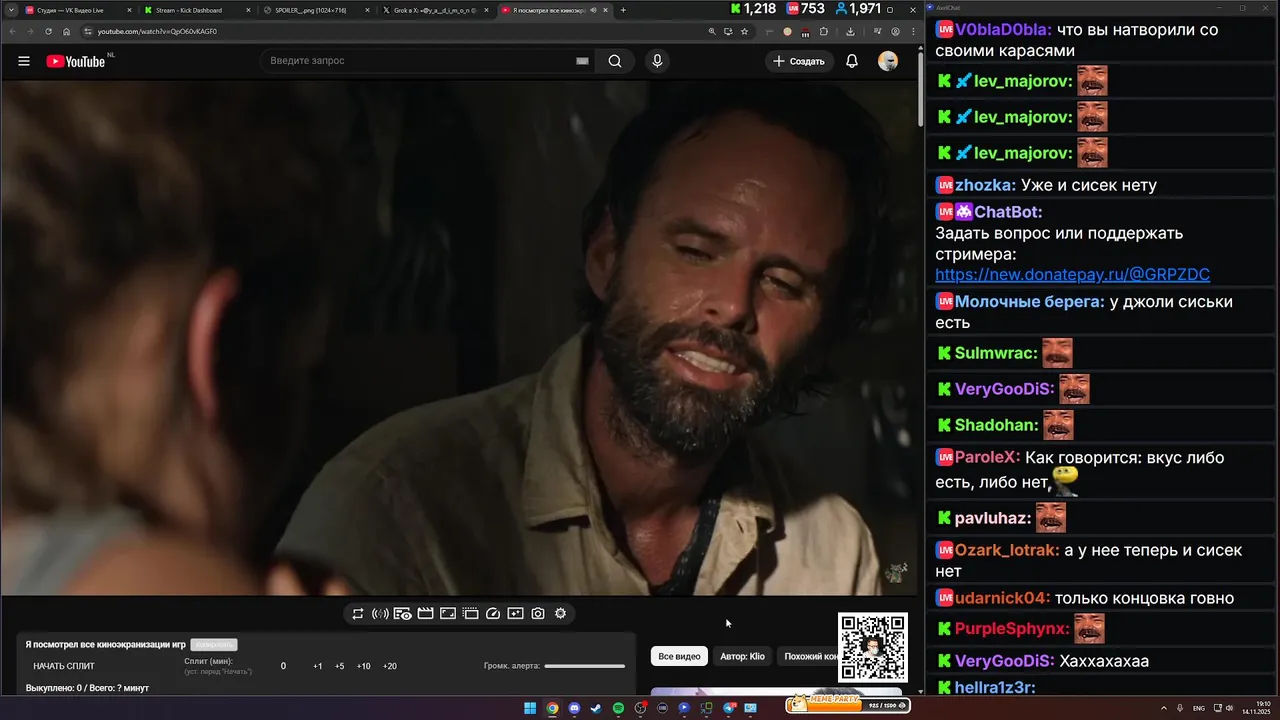Click the split minutes value 0 field
The image size is (1280, 720).
tap(283, 666)
